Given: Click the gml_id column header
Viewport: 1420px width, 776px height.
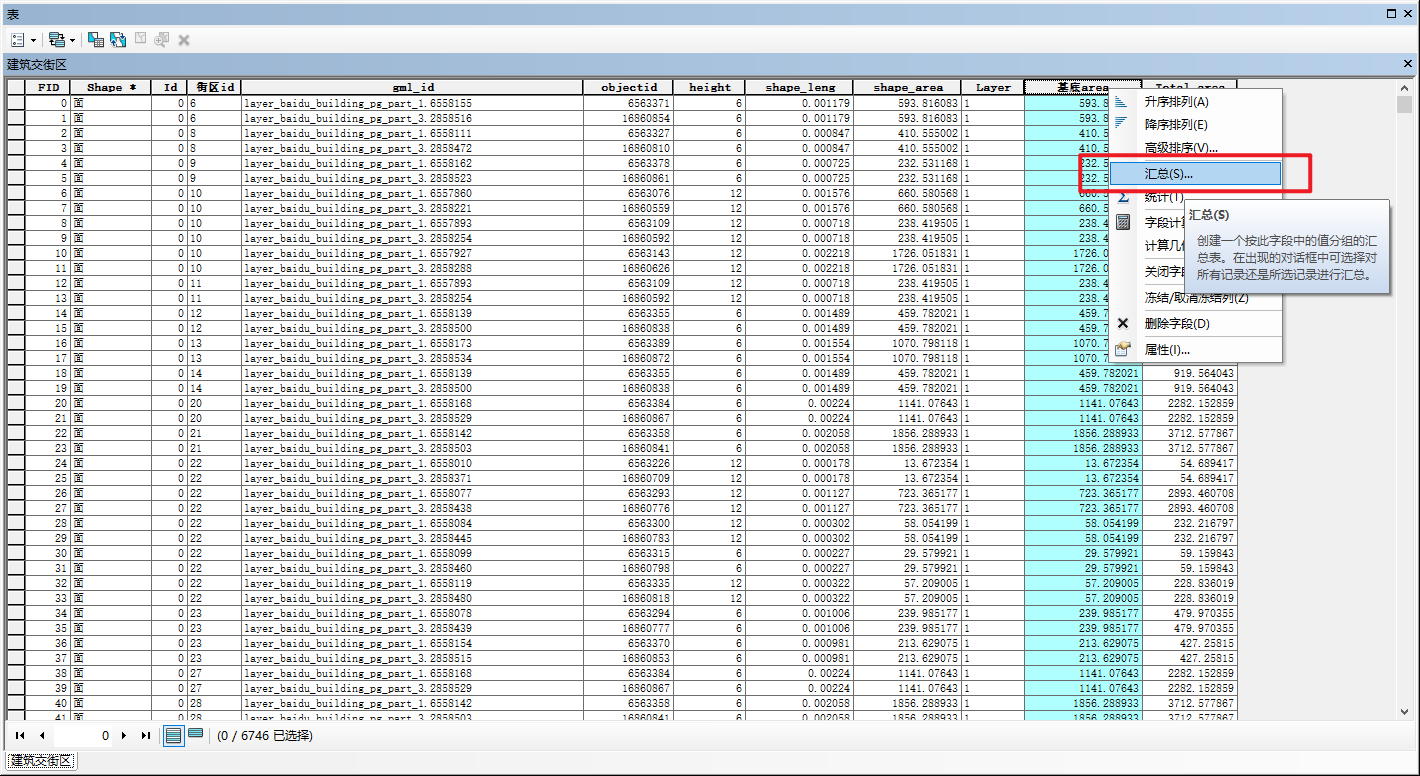Looking at the screenshot, I should coord(412,87).
